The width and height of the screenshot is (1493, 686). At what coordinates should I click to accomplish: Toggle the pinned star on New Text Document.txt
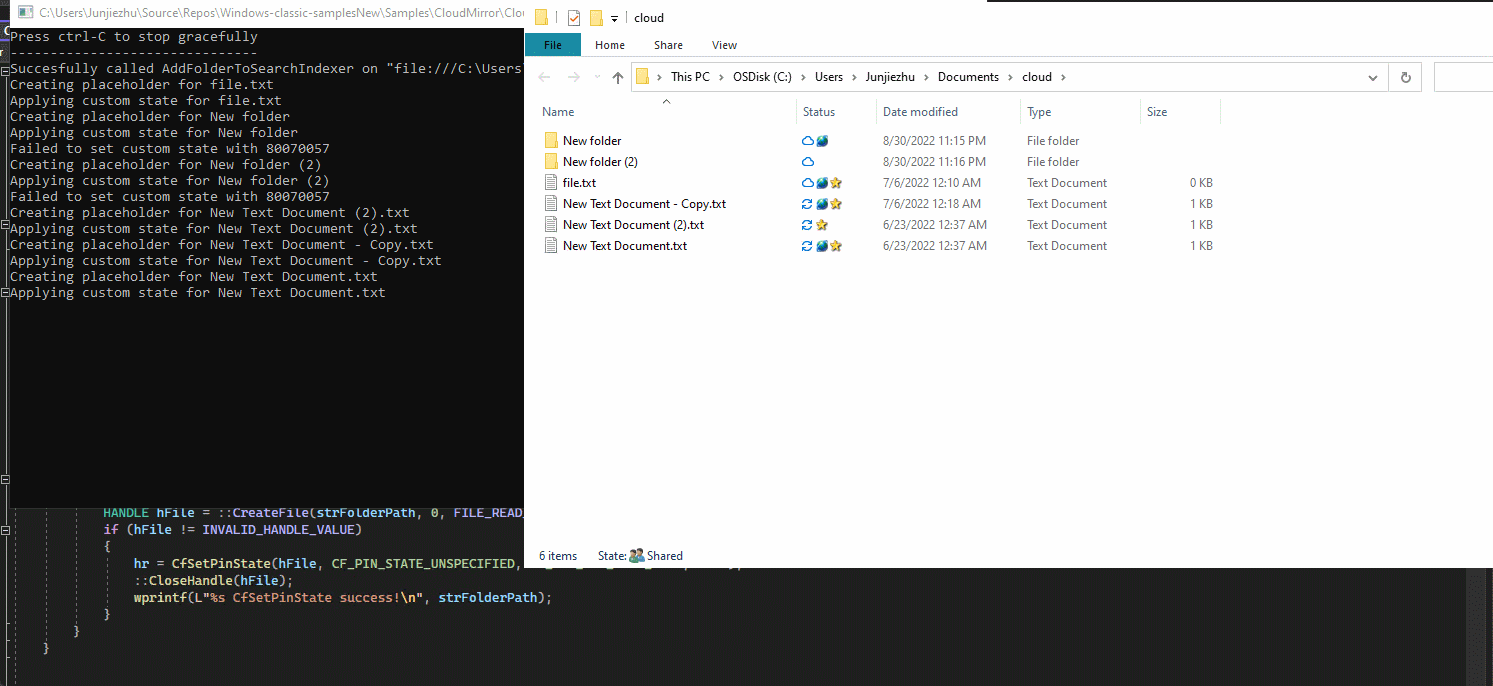(838, 245)
